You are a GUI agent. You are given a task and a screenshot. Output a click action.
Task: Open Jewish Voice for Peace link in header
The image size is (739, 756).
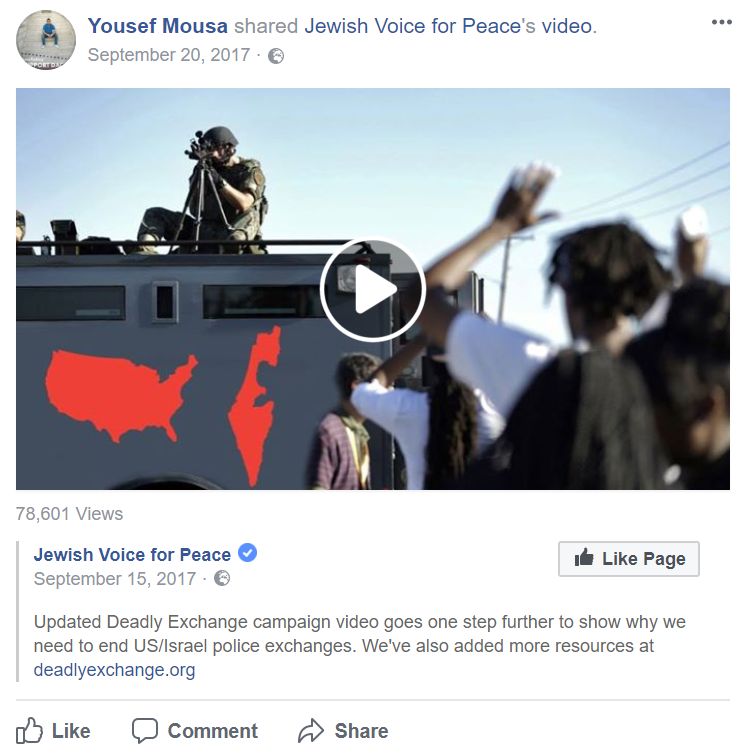point(419,26)
